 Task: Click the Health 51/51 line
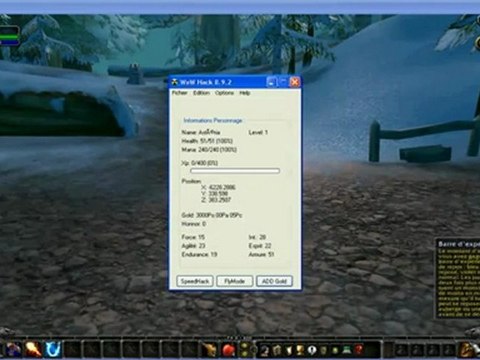207,141
